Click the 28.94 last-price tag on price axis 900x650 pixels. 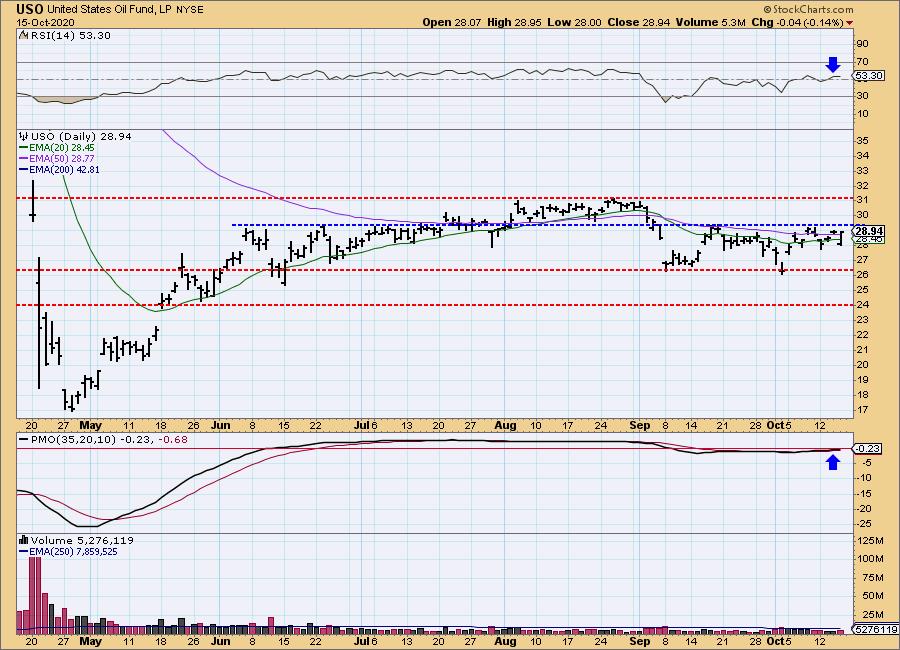pyautogui.click(x=869, y=231)
